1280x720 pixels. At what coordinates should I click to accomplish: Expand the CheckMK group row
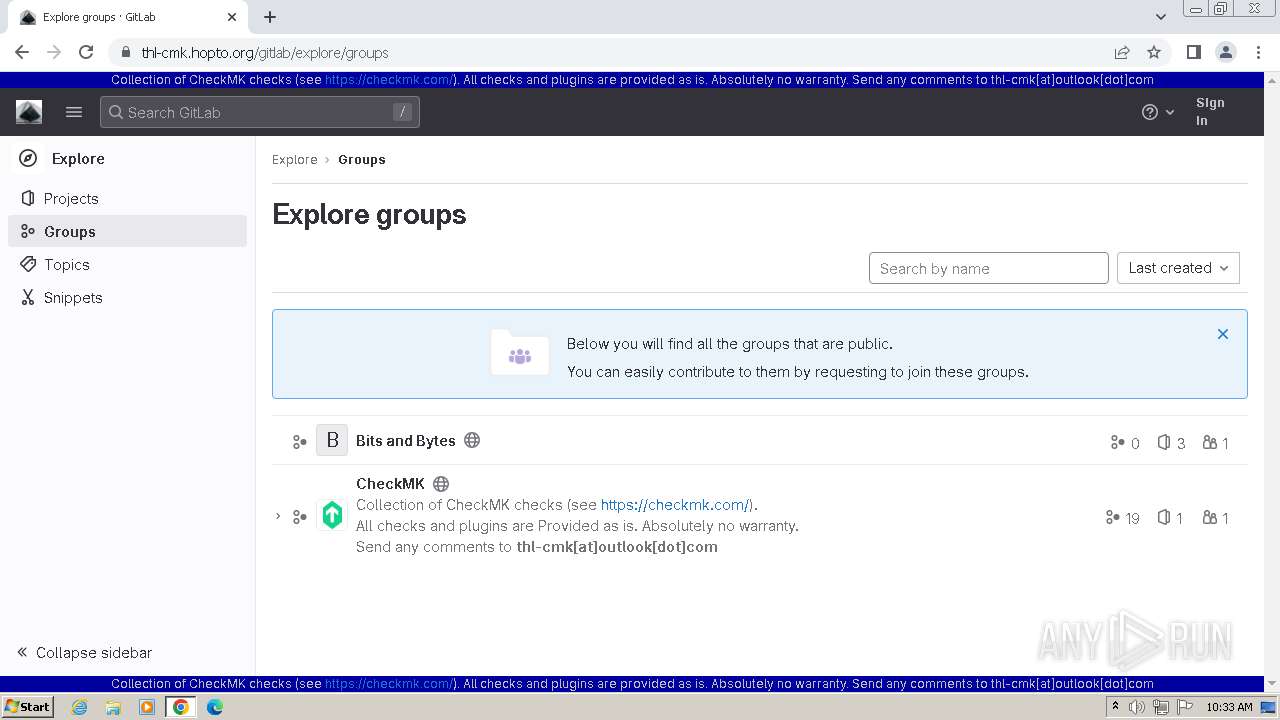tap(278, 516)
